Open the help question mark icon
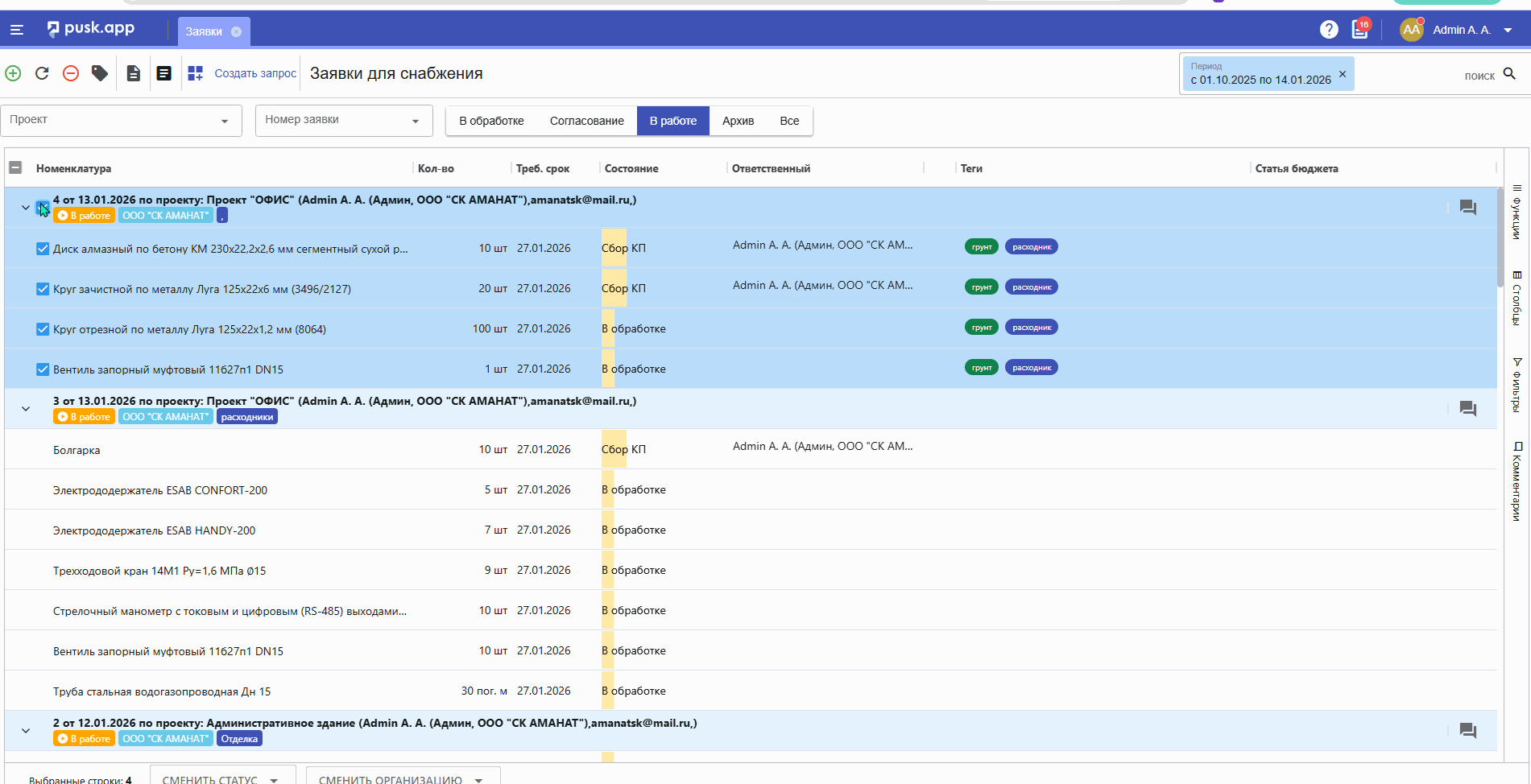Viewport: 1531px width, 784px height. (x=1329, y=30)
